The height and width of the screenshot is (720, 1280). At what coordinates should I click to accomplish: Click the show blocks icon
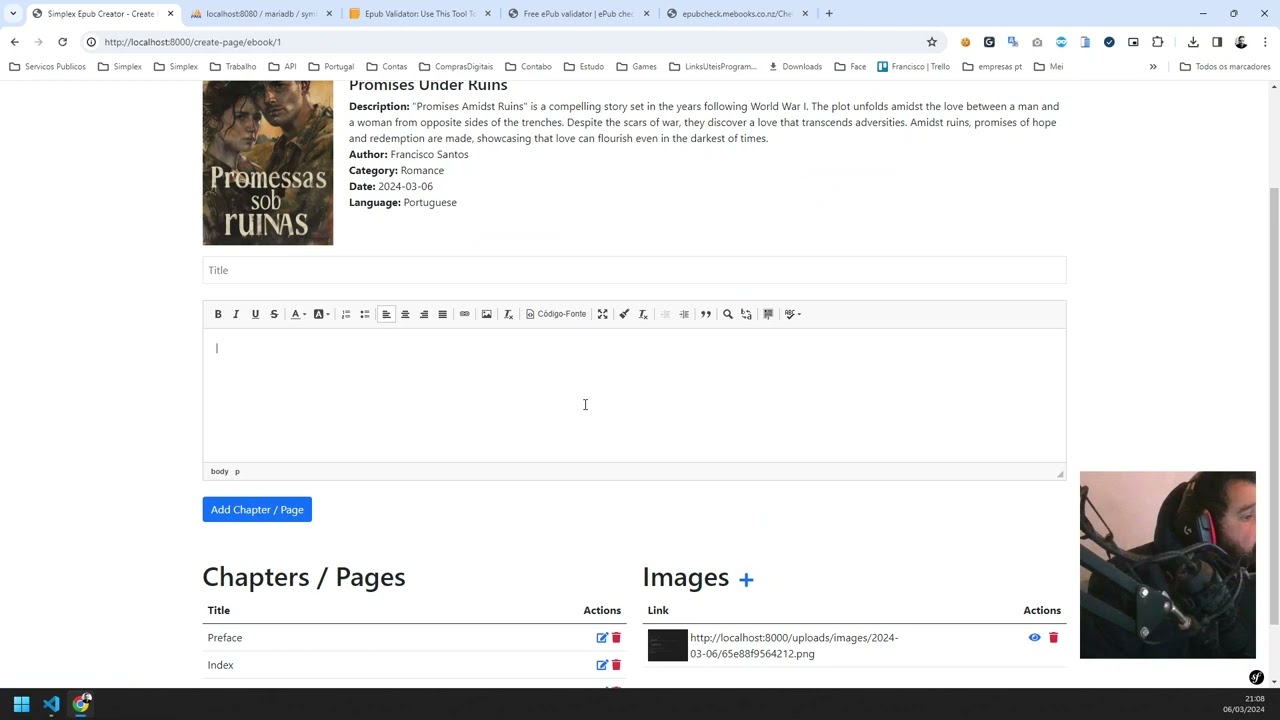pos(768,314)
